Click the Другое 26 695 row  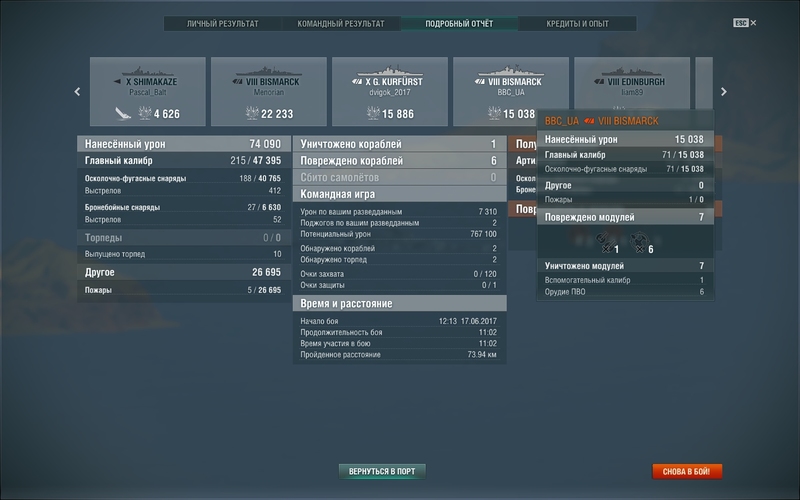click(x=184, y=272)
